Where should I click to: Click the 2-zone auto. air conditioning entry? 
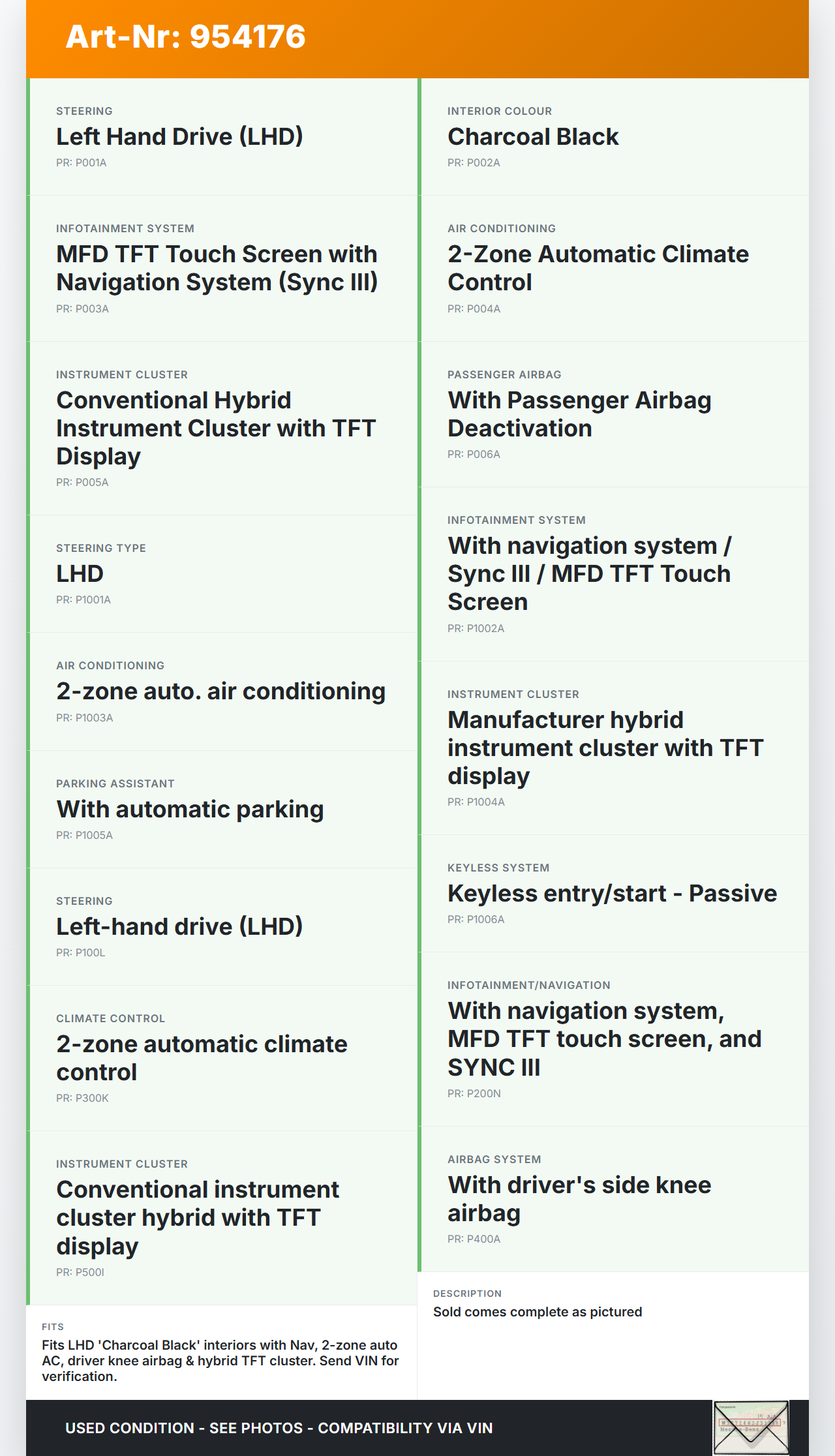pos(220,691)
